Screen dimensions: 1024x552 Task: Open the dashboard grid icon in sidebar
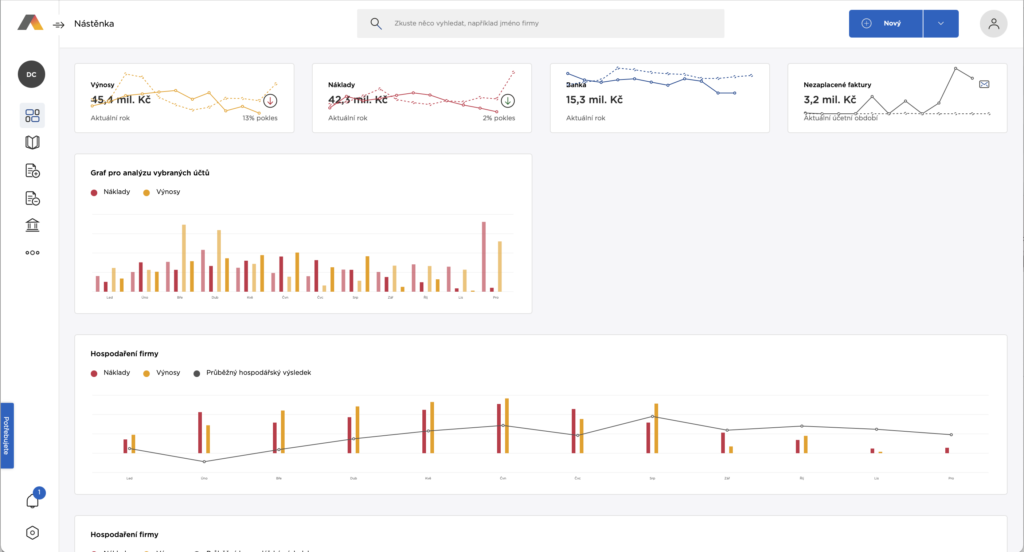click(32, 115)
